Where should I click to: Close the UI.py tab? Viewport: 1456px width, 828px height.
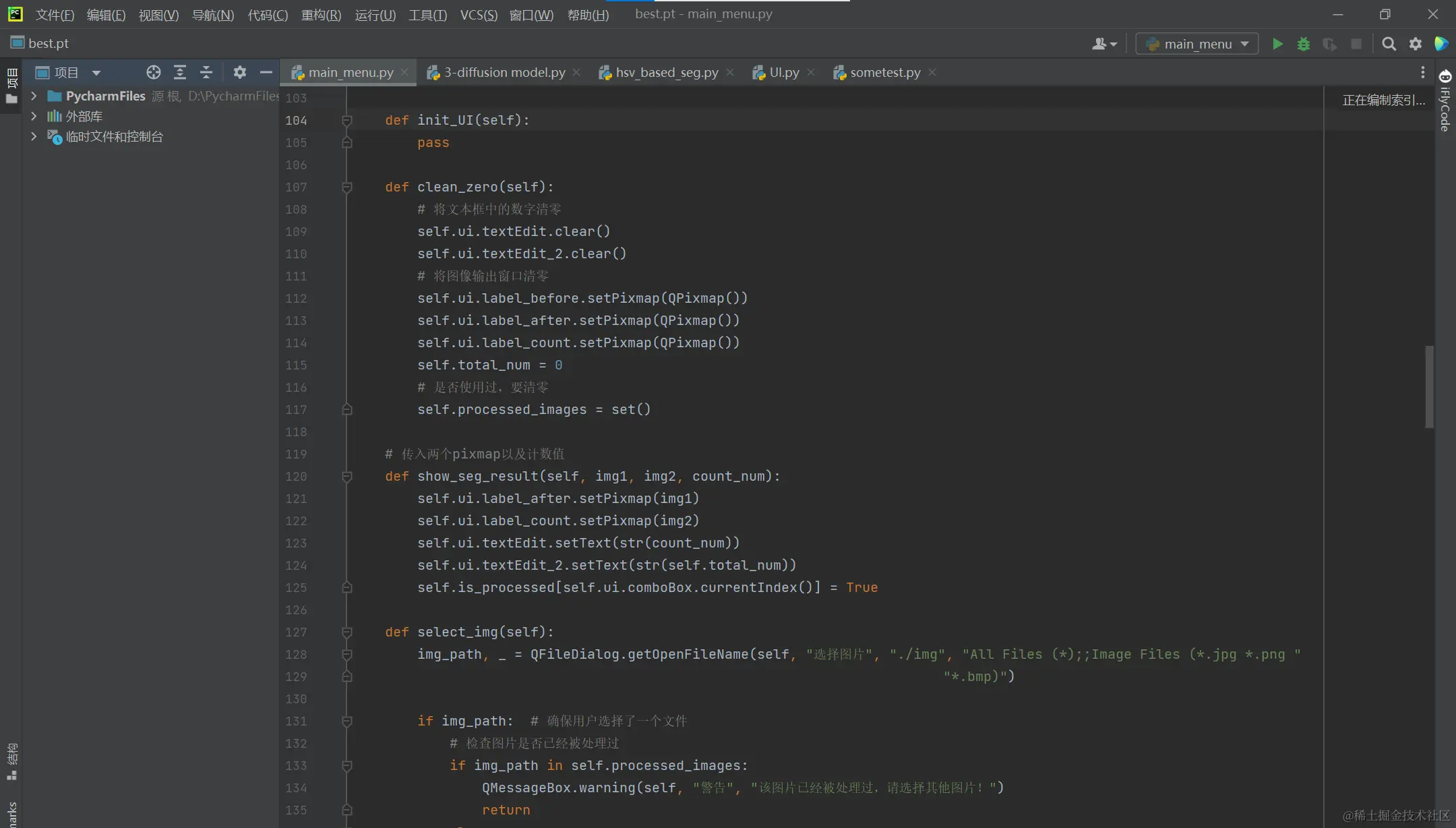[x=811, y=72]
